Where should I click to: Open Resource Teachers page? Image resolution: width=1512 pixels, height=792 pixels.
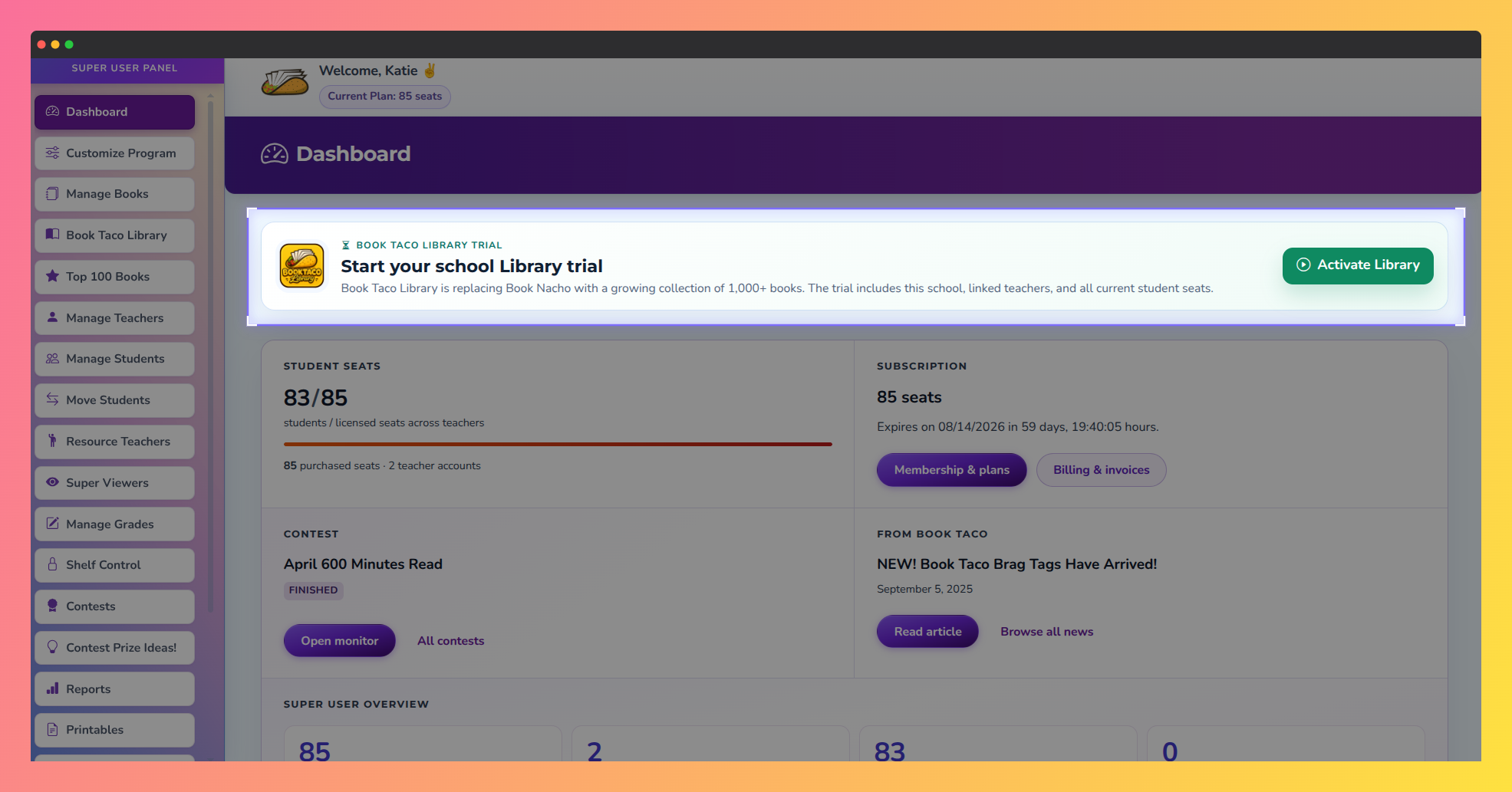[x=114, y=441]
